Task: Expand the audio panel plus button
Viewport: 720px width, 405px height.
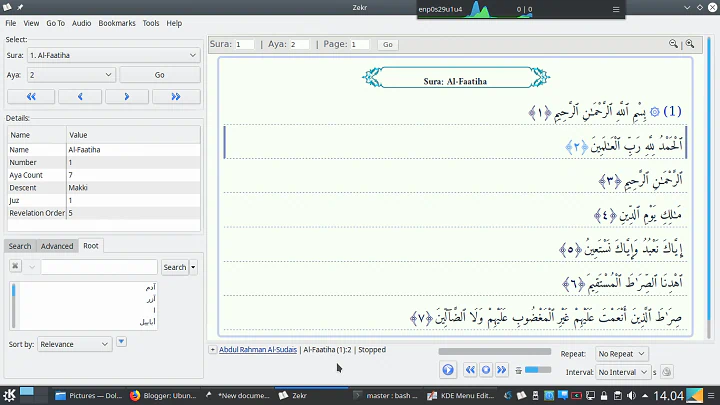Action: click(213, 350)
